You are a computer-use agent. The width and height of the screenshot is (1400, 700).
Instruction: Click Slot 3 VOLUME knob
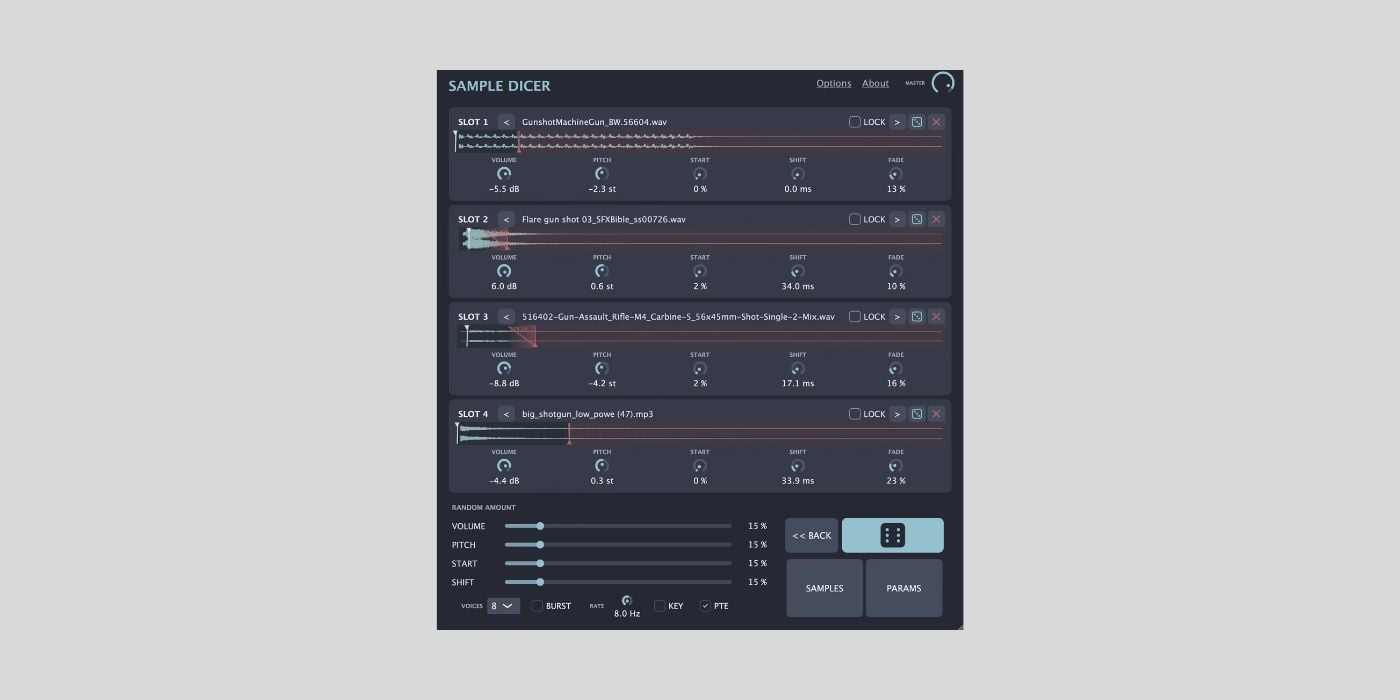click(x=504, y=368)
